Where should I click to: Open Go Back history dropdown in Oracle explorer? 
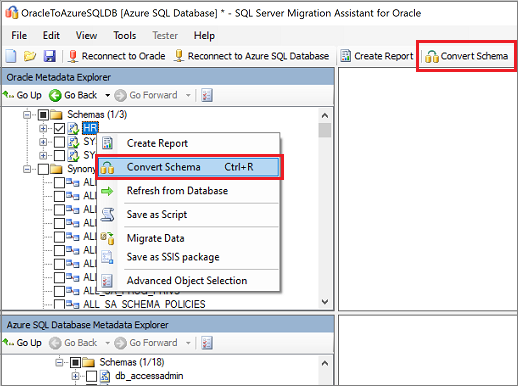pos(107,95)
